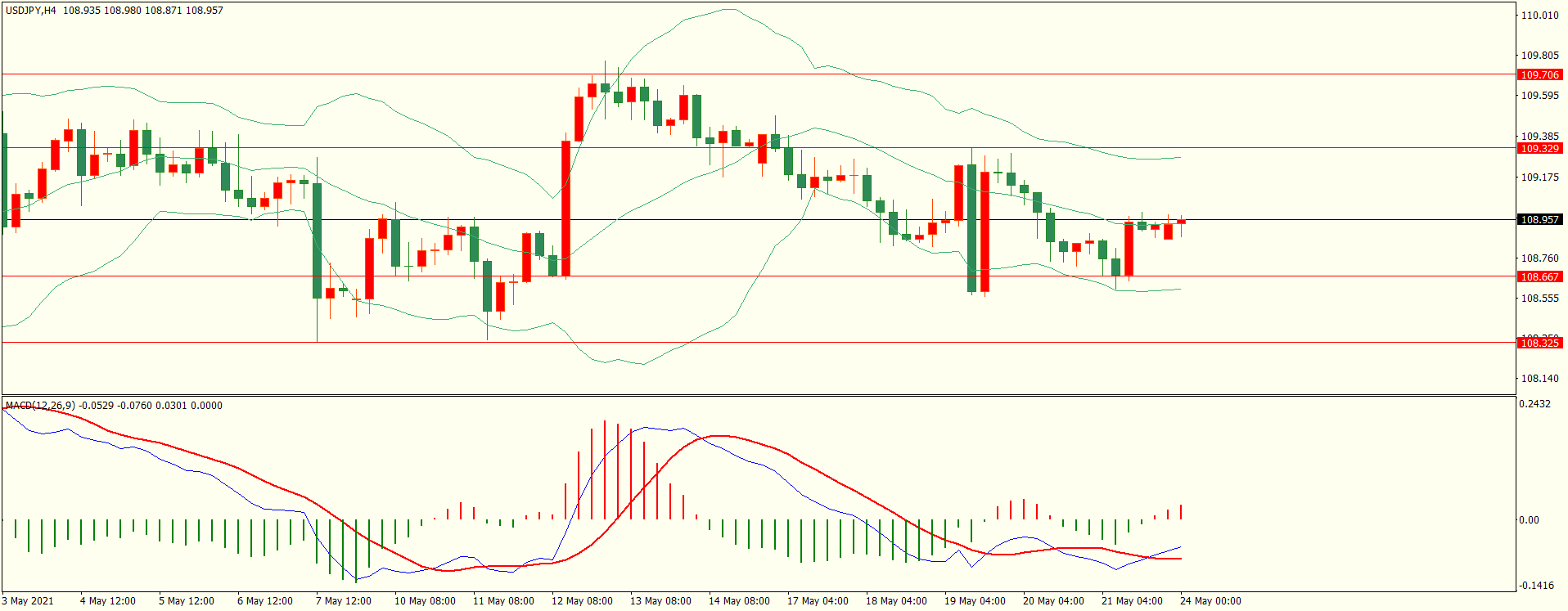Click the MACD scale maximum 0.2432
Image resolution: width=1568 pixels, height=611 pixels.
coord(1534,404)
